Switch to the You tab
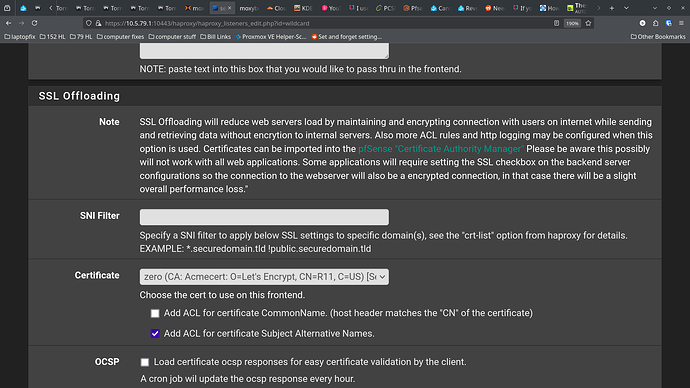 (x=331, y=8)
